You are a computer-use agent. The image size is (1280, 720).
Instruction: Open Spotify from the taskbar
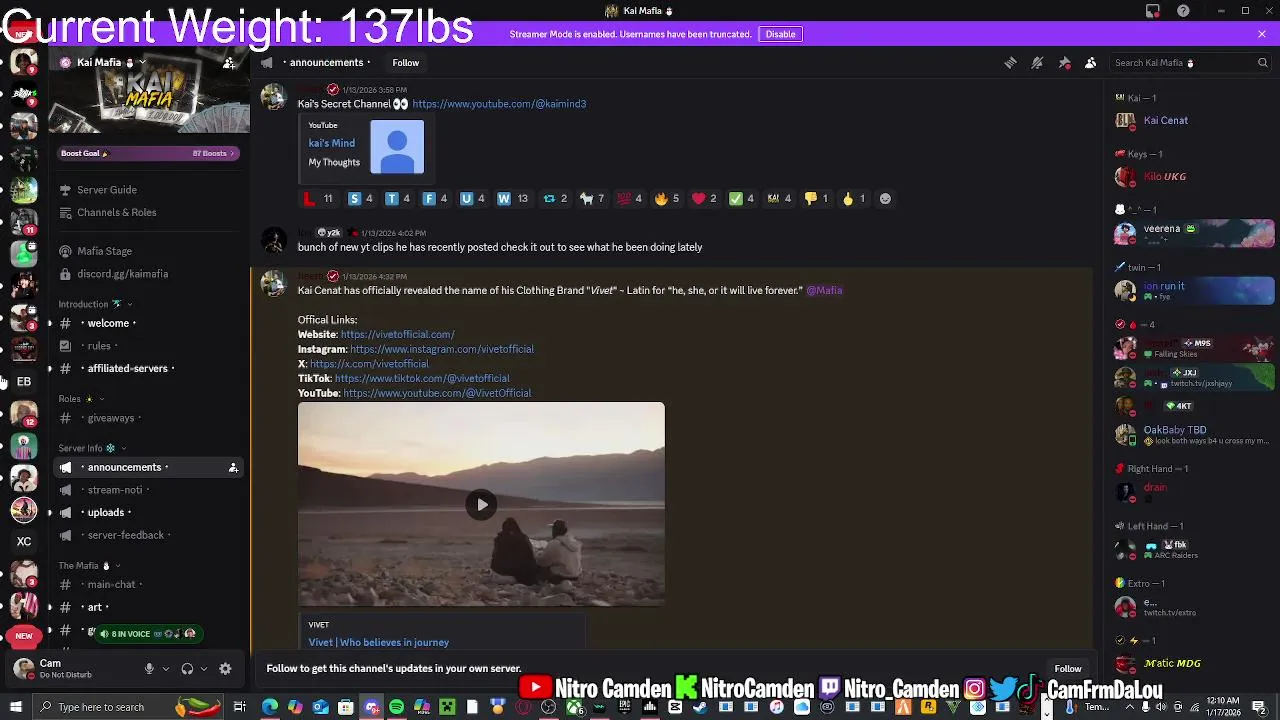click(x=396, y=707)
